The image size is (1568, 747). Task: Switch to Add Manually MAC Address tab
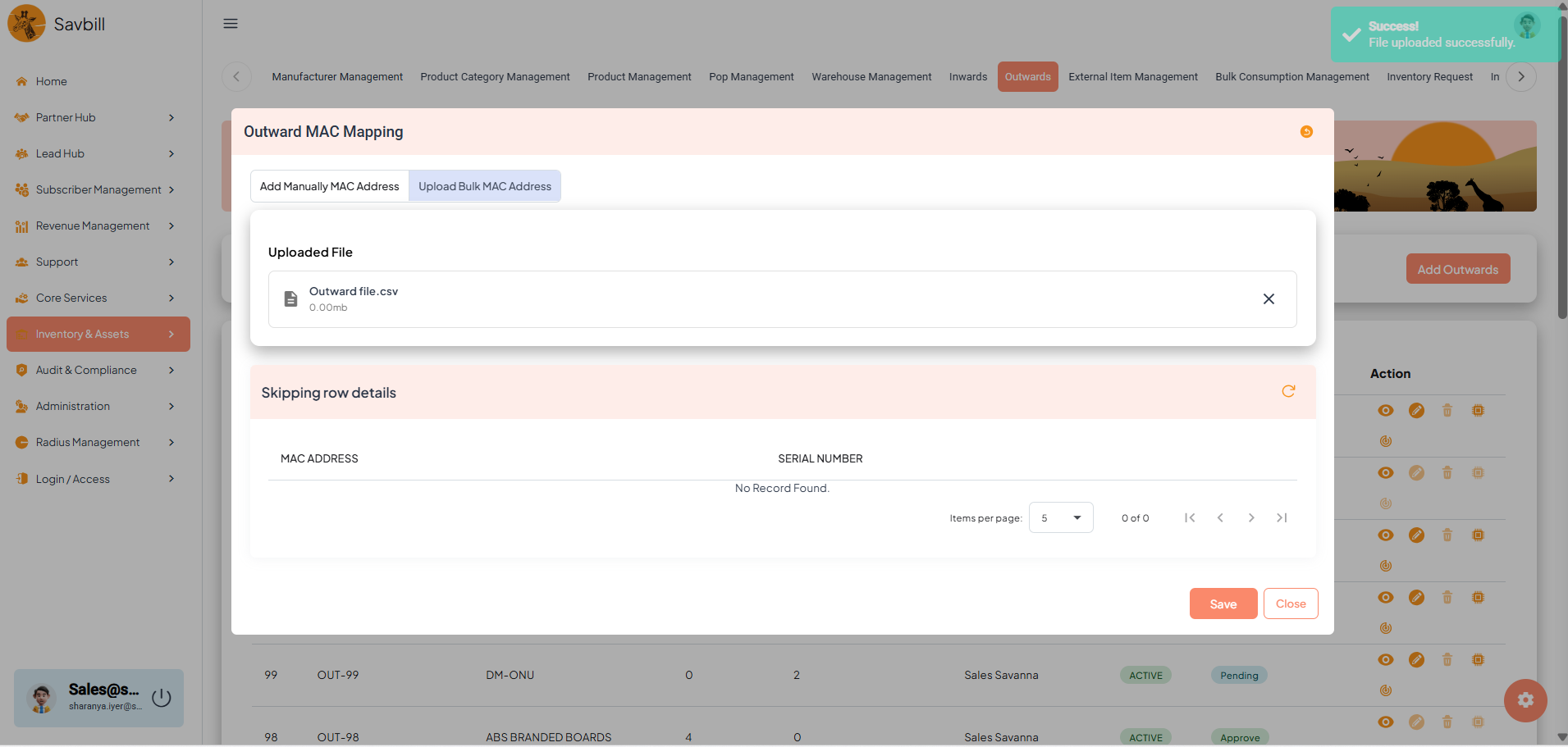(329, 186)
